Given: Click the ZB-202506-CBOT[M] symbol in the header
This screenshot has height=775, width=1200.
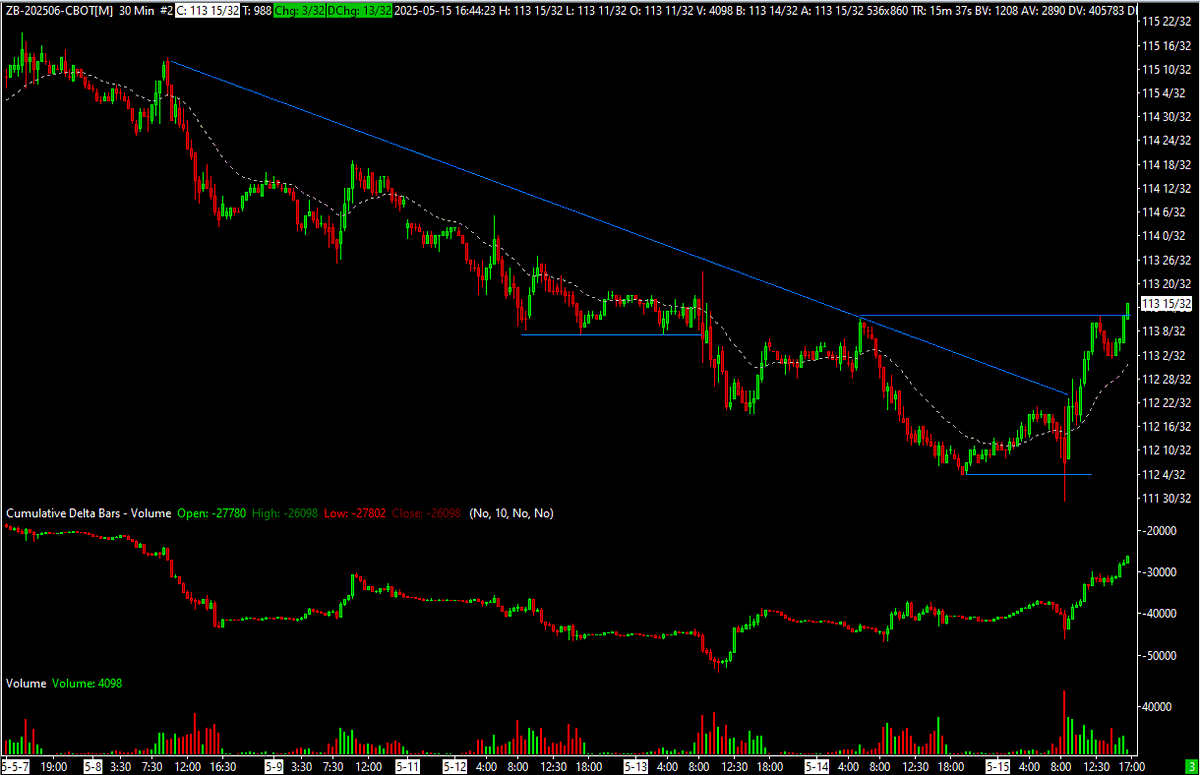Looking at the screenshot, I should click(59, 10).
